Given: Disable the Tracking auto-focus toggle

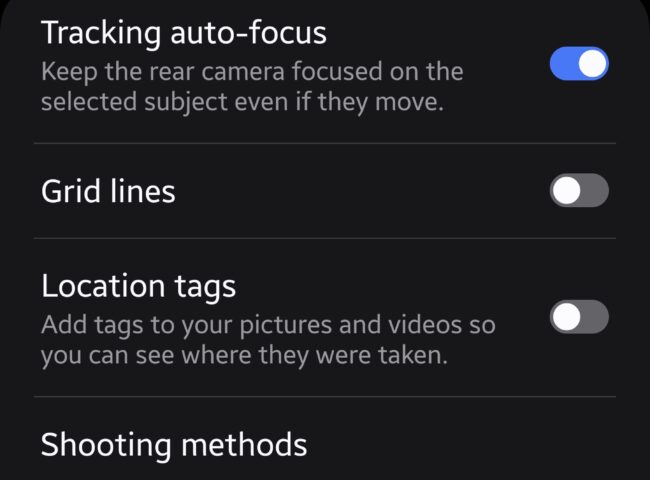Looking at the screenshot, I should click(579, 65).
